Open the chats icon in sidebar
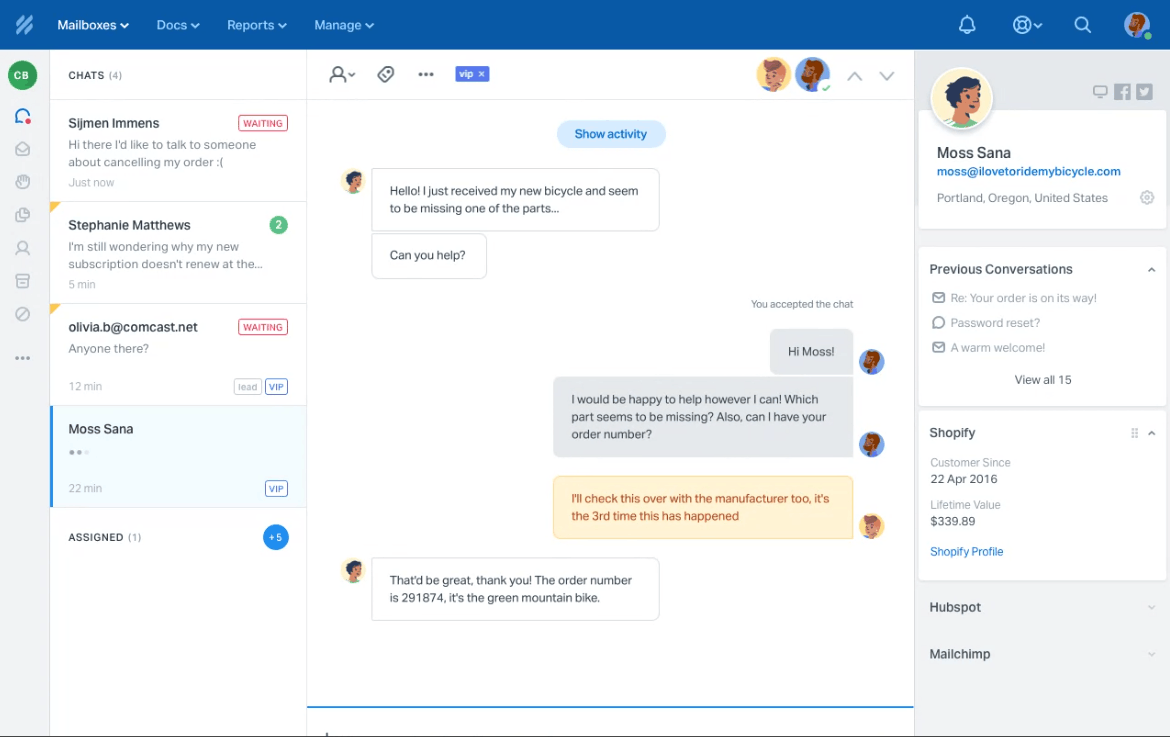 (22, 116)
